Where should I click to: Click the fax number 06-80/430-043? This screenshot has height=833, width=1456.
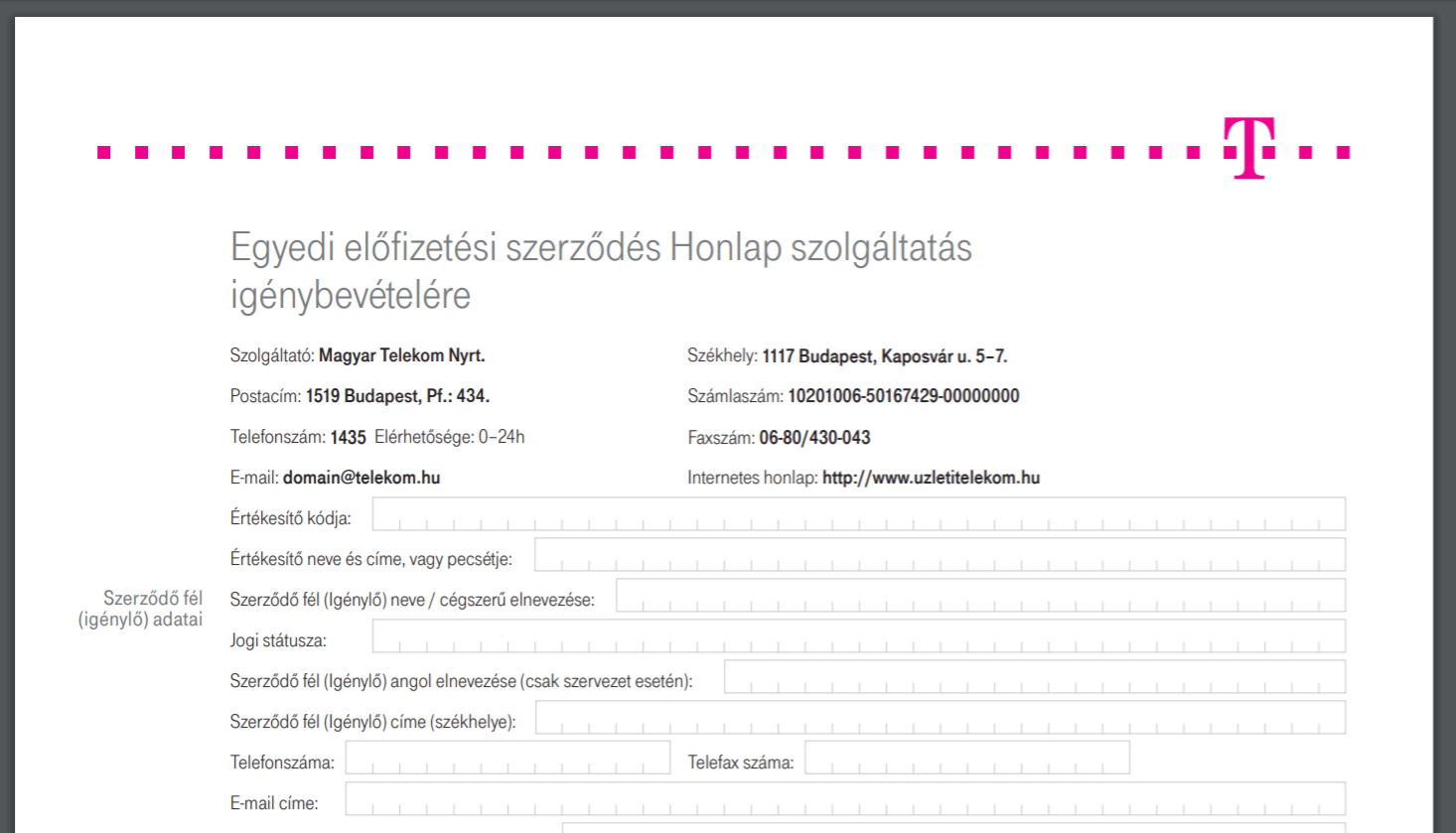[814, 438]
